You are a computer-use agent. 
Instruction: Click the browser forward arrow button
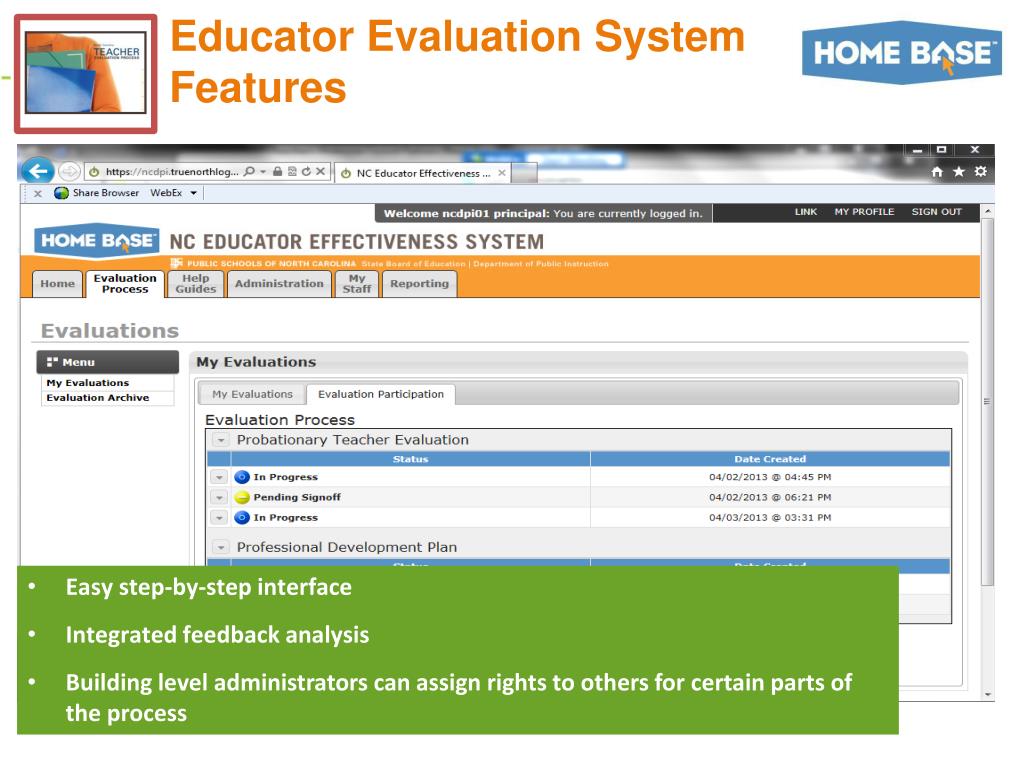pos(69,172)
